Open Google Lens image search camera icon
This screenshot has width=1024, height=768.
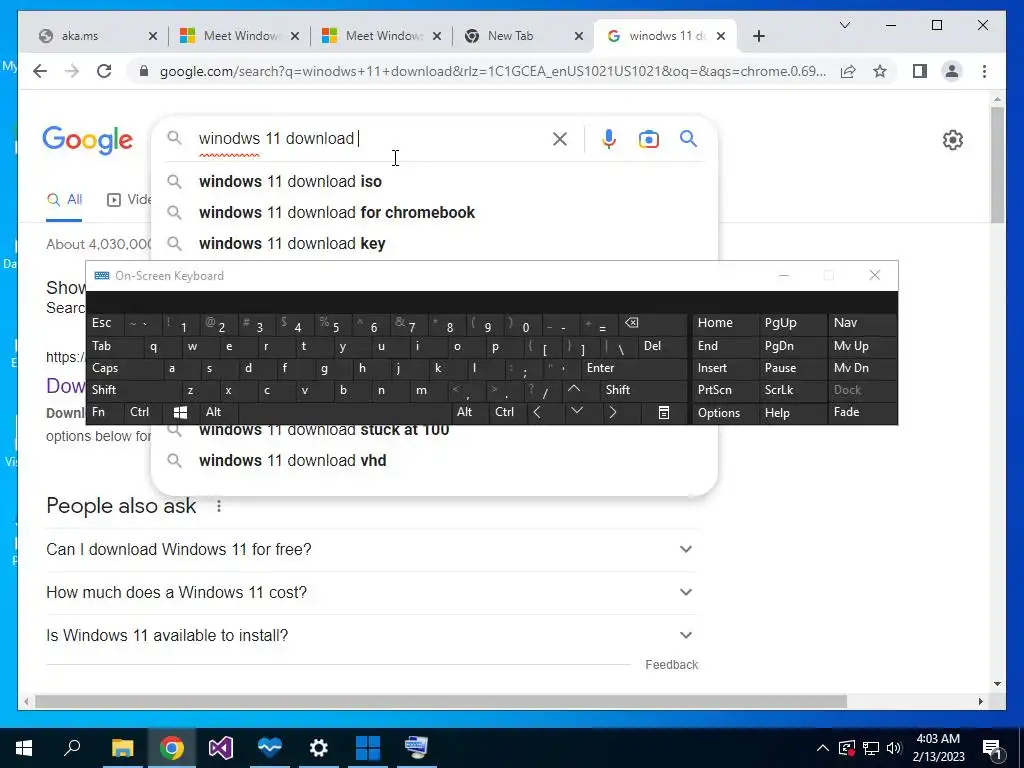(x=648, y=138)
